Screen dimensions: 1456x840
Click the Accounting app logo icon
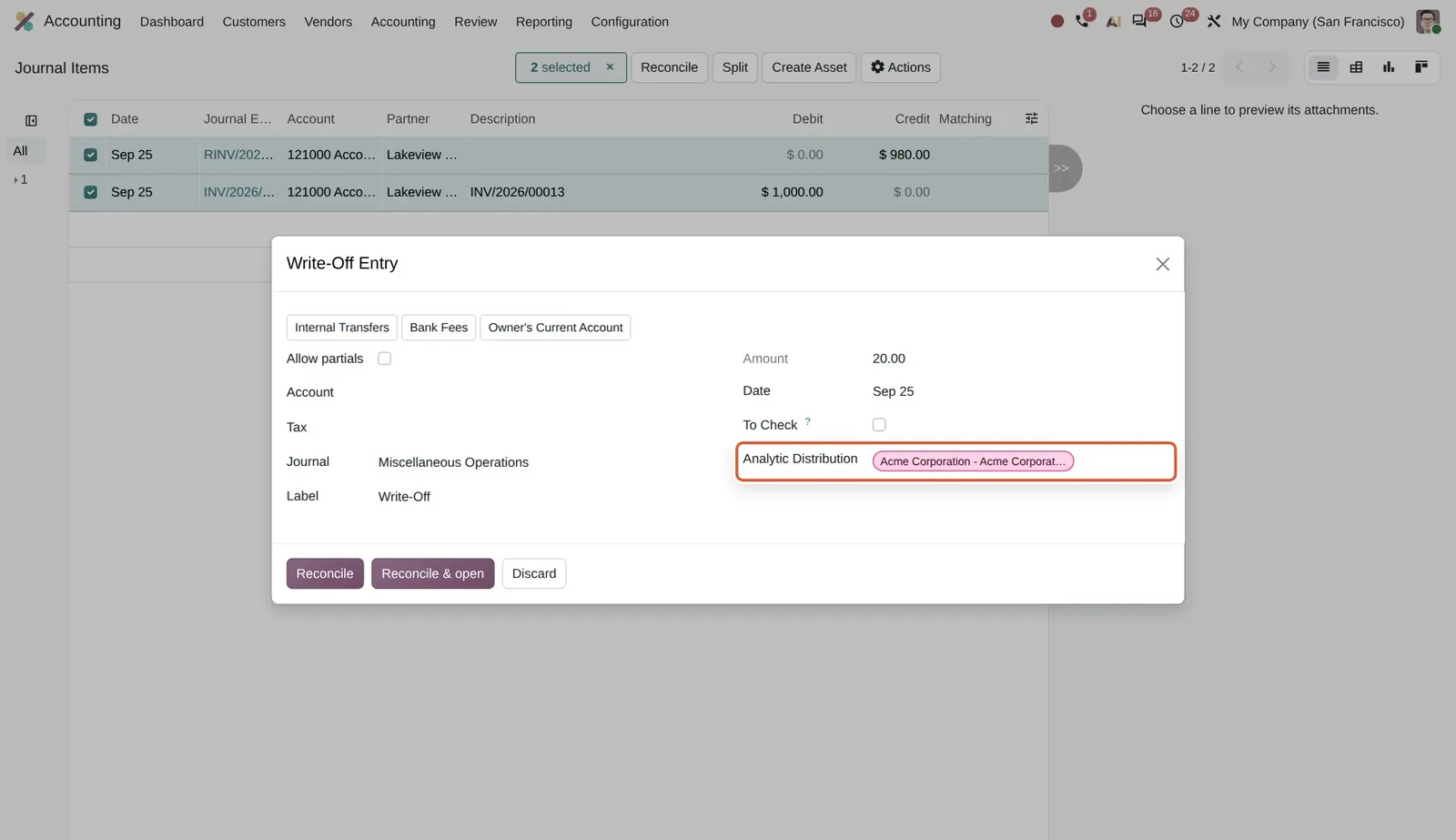25,21
